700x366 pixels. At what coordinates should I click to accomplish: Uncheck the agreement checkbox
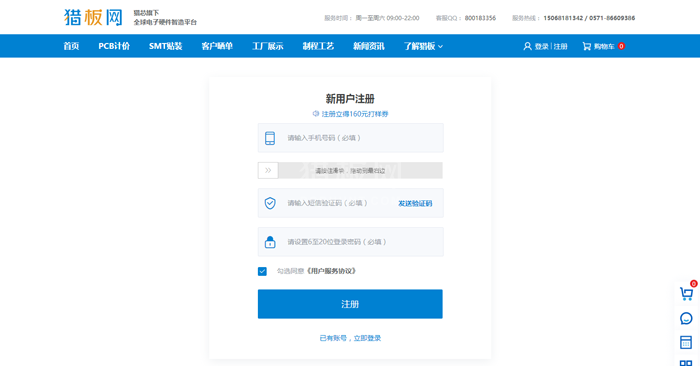[262, 271]
